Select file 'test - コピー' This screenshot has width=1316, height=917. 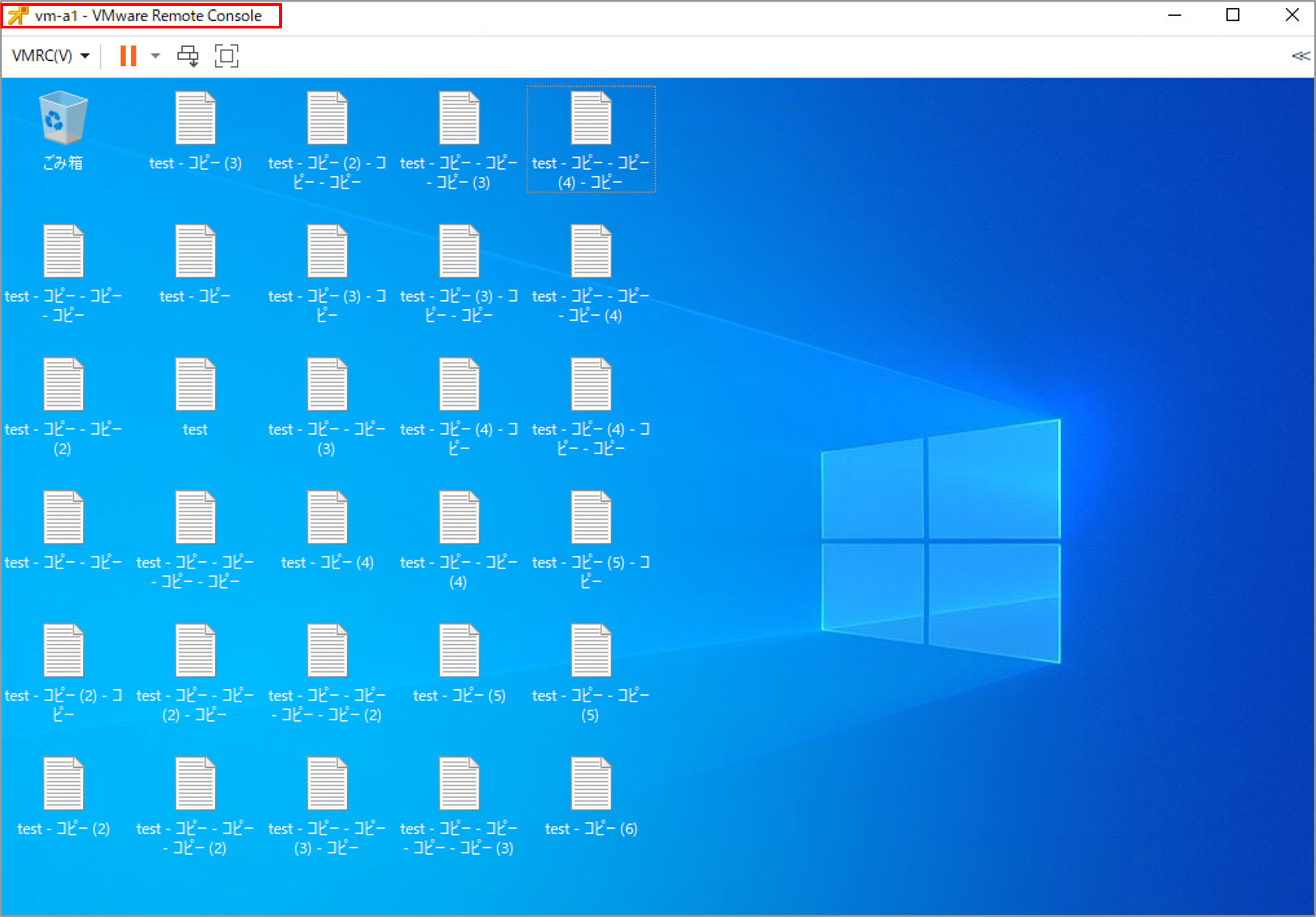(195, 263)
